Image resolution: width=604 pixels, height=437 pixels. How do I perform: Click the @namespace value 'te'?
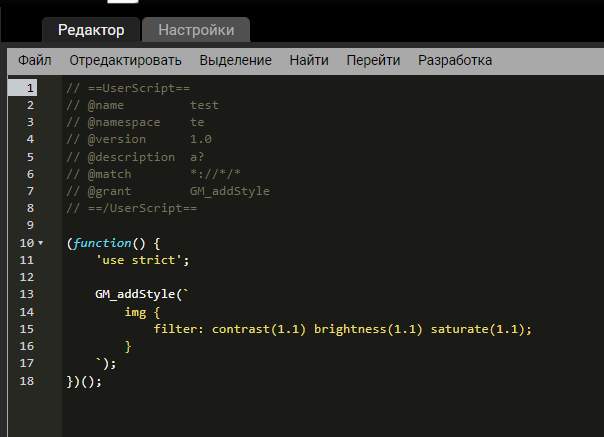(197, 122)
